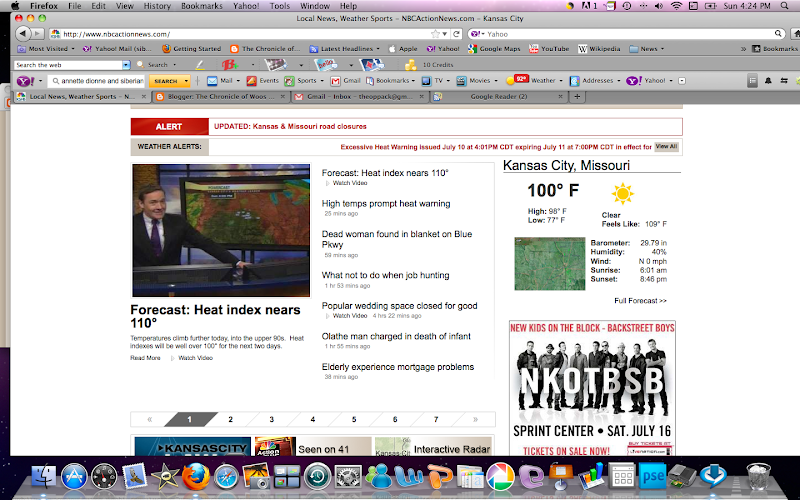The image size is (800, 500).
Task: Click the Kansas City radar map thumbnail
Action: (549, 264)
